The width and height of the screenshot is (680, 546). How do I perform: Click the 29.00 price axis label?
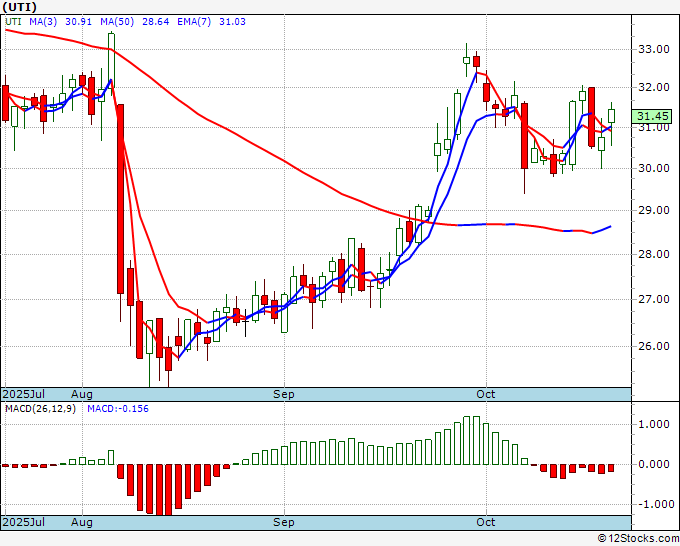(654, 210)
